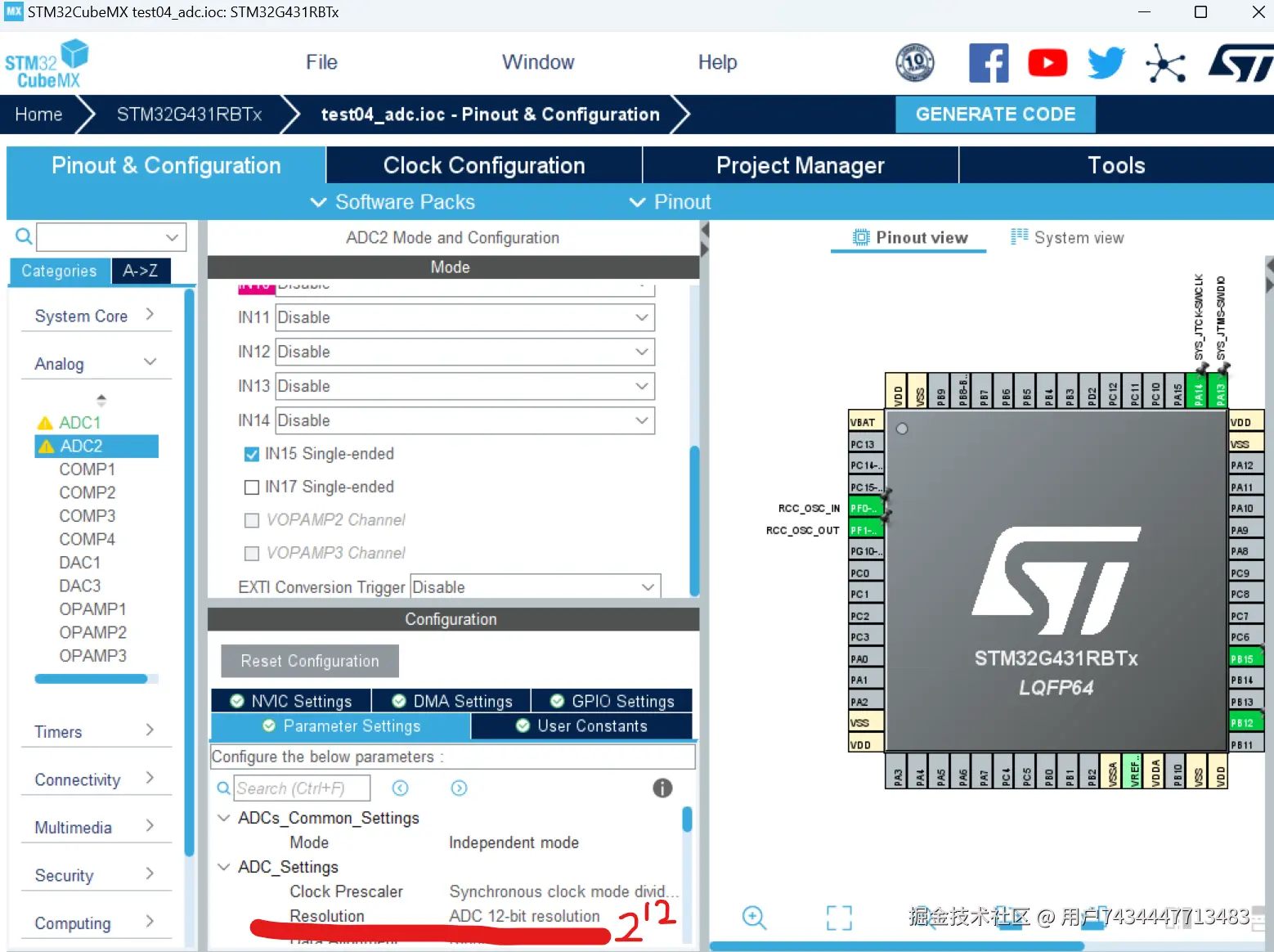
Task: Click the ST logo icon
Action: (1240, 63)
